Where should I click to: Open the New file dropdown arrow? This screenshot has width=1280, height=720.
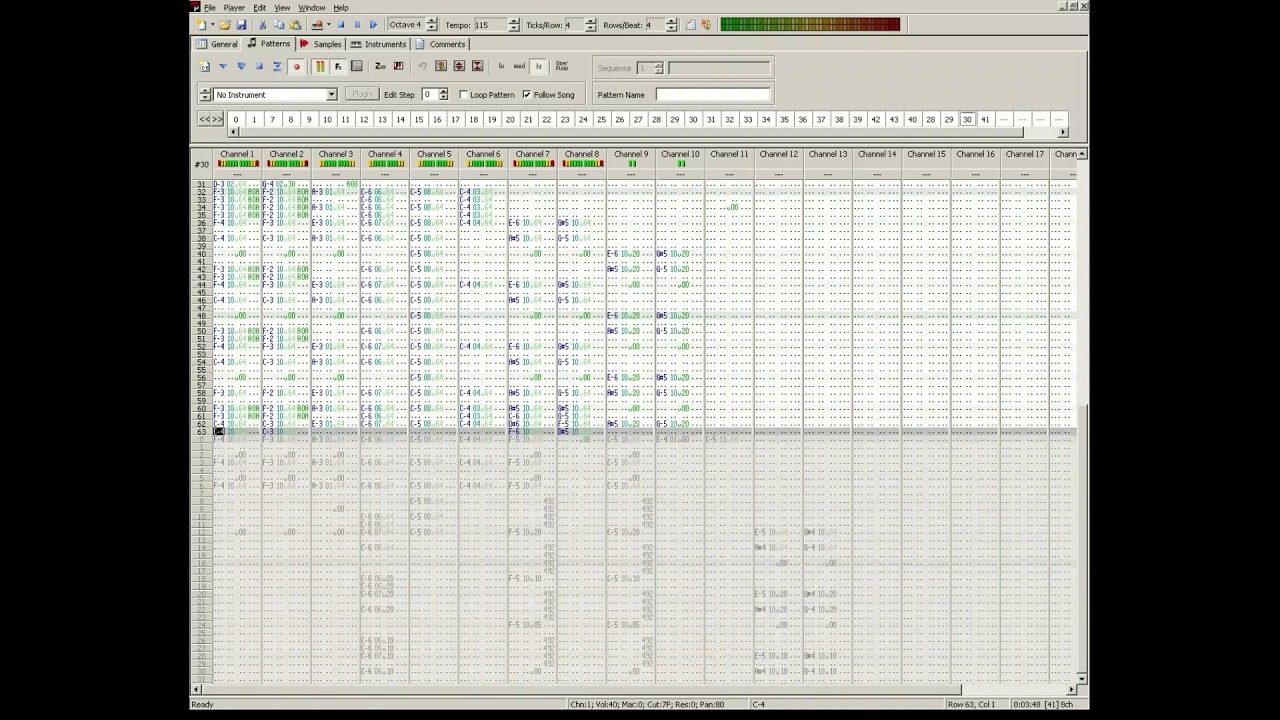point(212,25)
